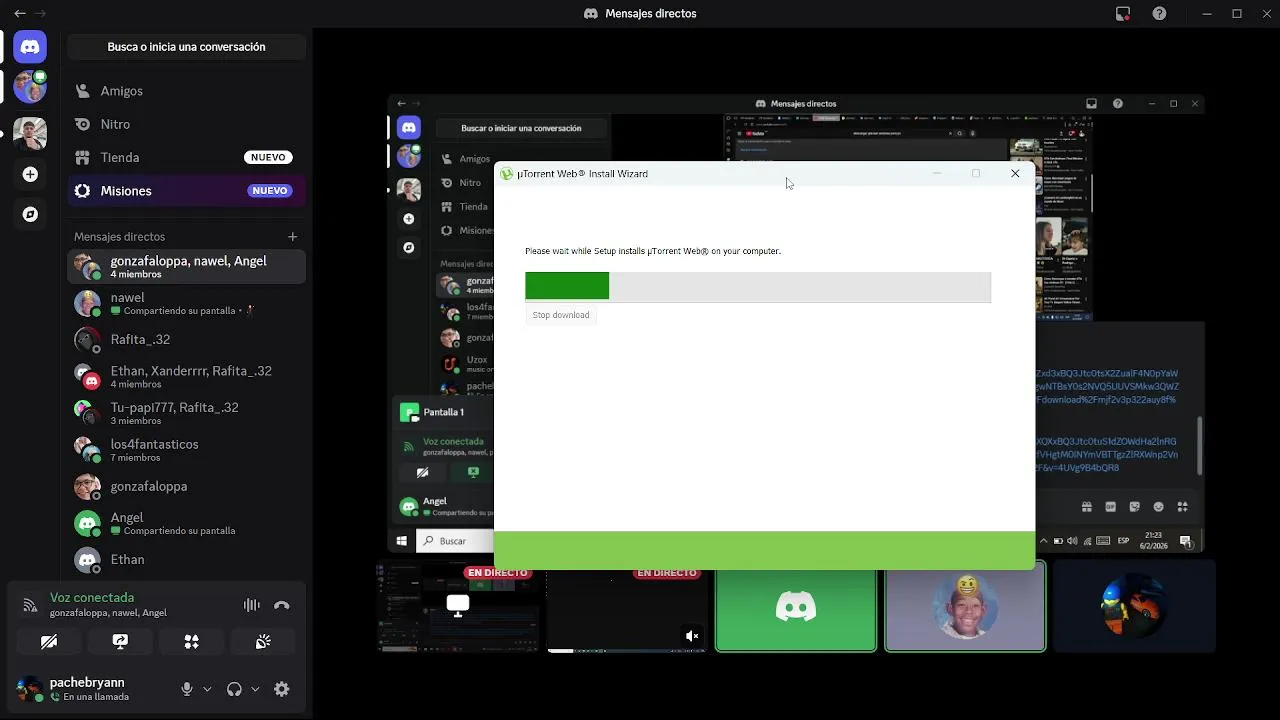This screenshot has width=1280, height=720.
Task: Expand microphone input options arrow
Action: tap(207, 689)
